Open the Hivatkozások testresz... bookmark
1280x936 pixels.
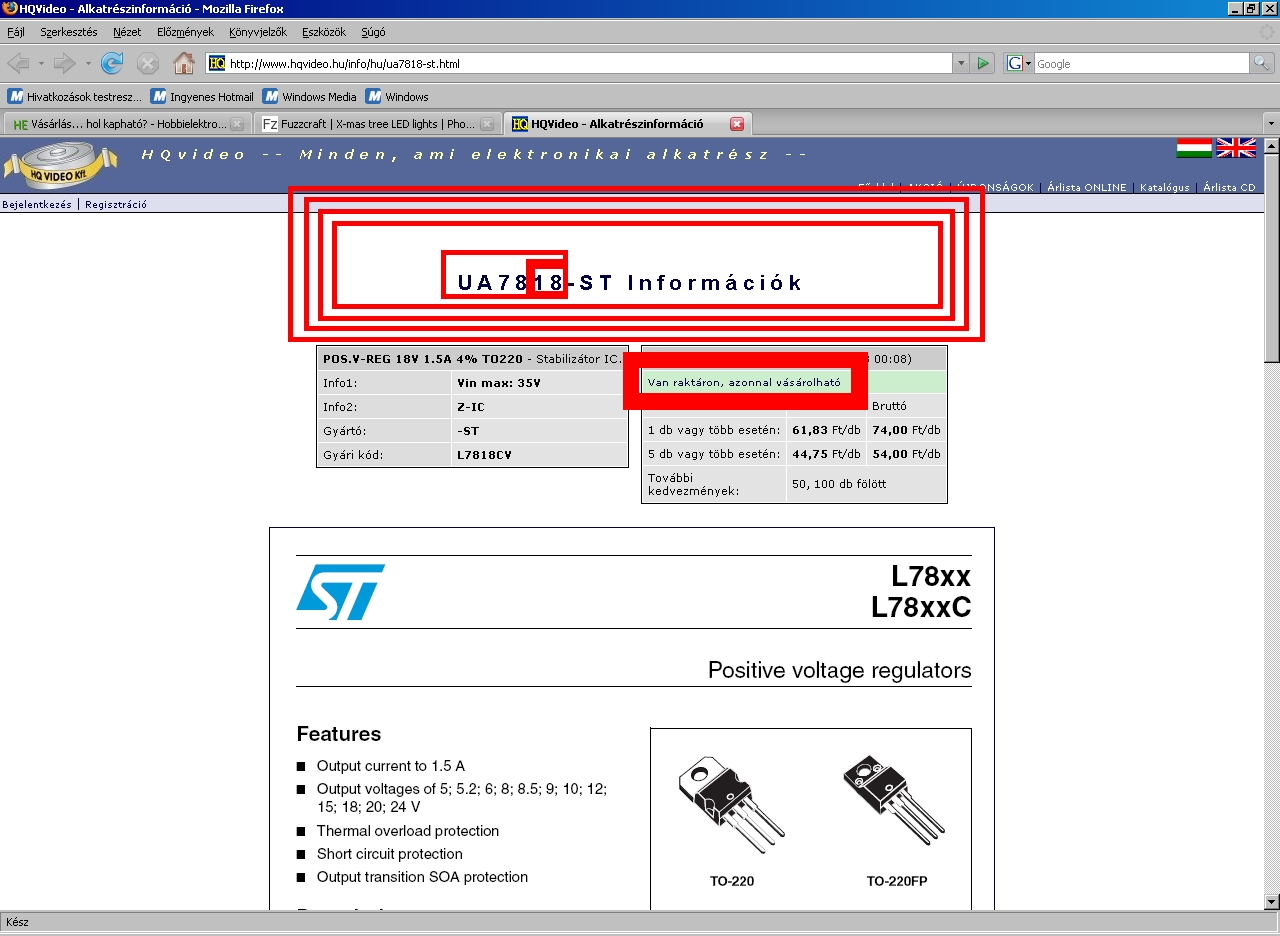[75, 97]
